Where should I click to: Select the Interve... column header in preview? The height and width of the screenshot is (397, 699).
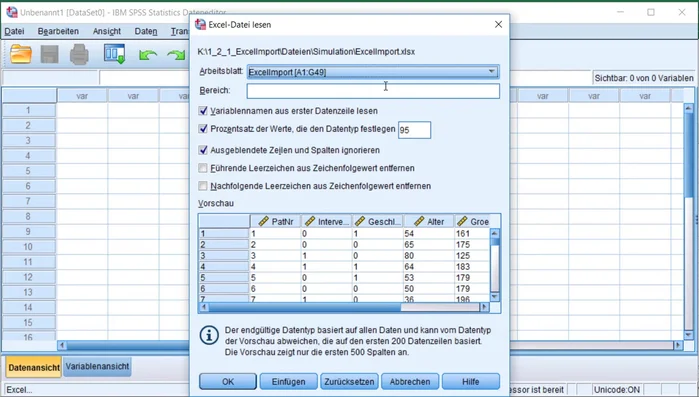(x=327, y=221)
